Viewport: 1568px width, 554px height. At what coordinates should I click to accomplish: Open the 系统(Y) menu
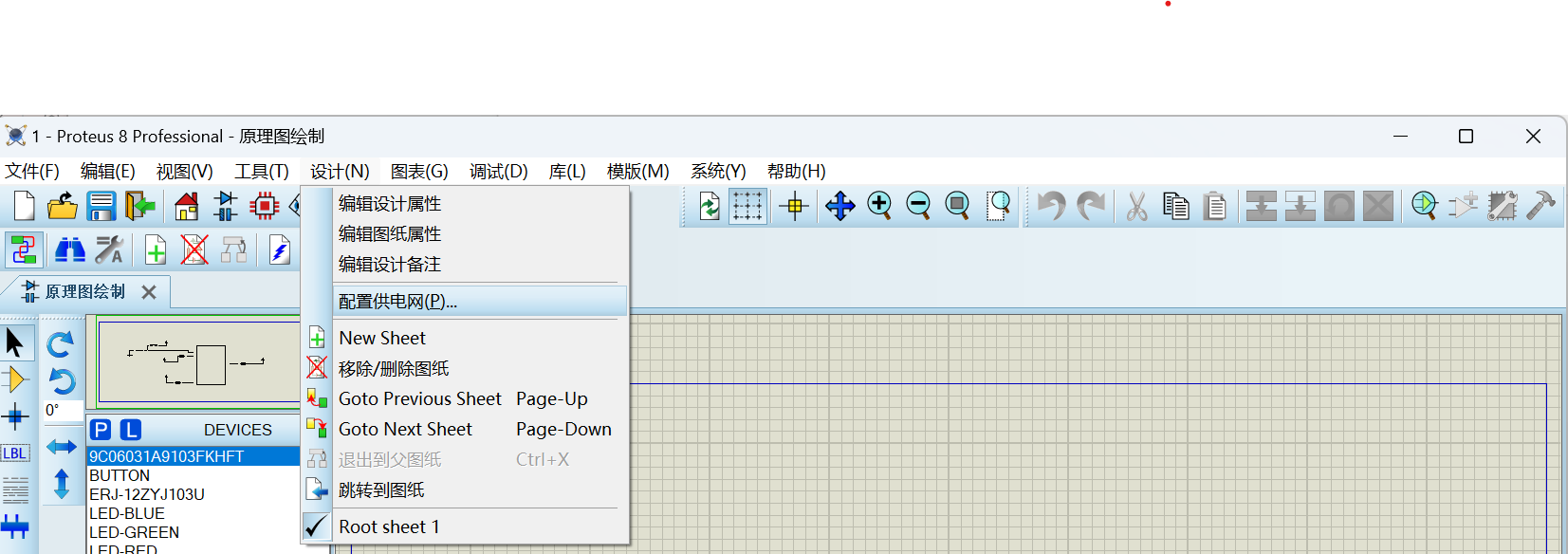click(718, 172)
